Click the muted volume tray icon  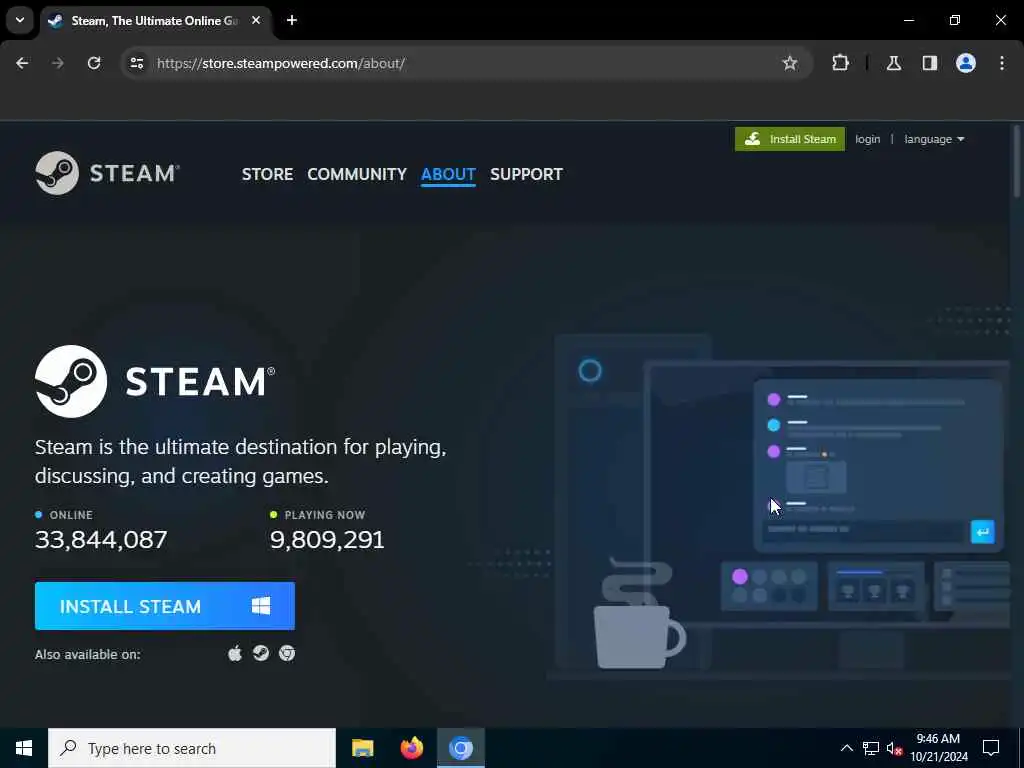894,748
